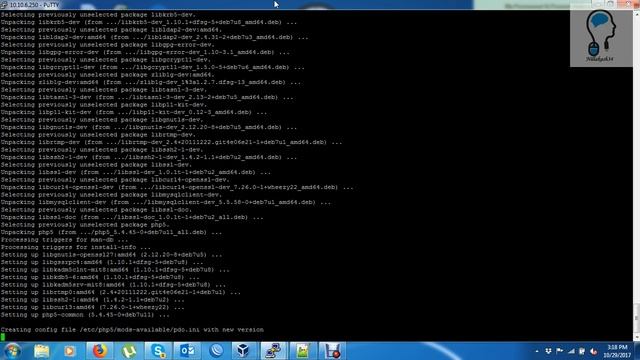Viewport: 640px width, 360px height.
Task: Click the 'Unpacking libssl-doc' line
Action: pyautogui.click(x=132, y=217)
